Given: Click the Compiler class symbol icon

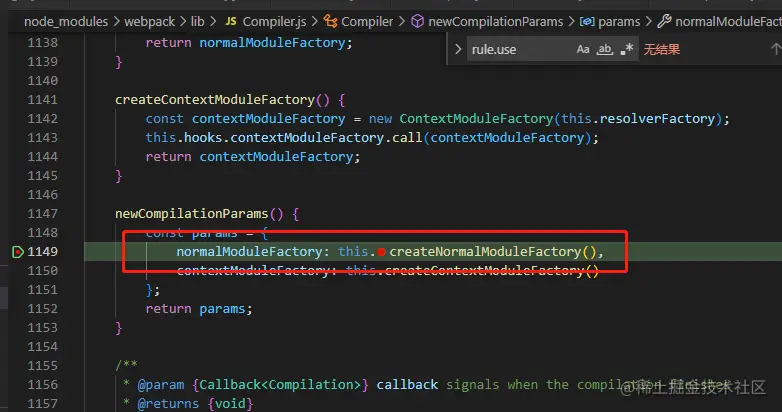Looking at the screenshot, I should (x=330, y=21).
